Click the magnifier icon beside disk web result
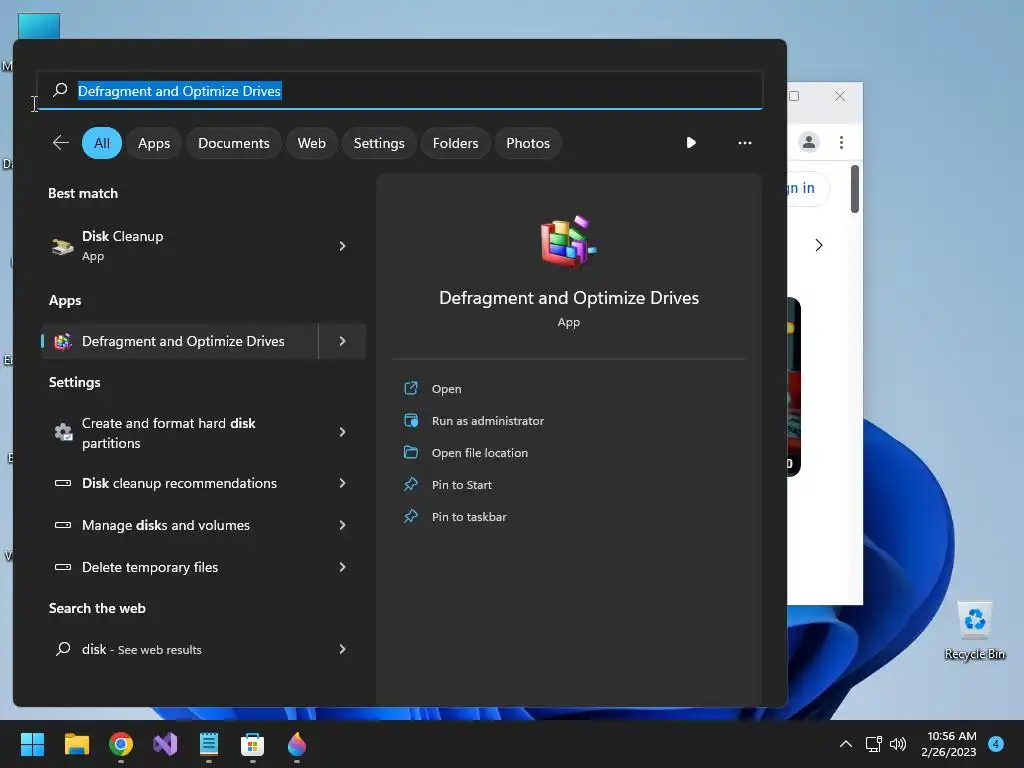This screenshot has height=768, width=1024. coord(63,648)
